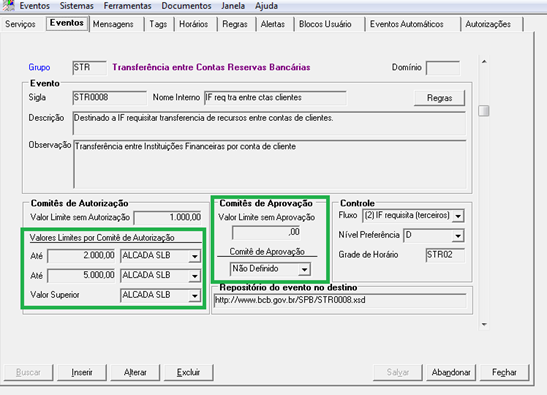Switch to the Horários tab
The height and width of the screenshot is (395, 547).
[x=194, y=24]
